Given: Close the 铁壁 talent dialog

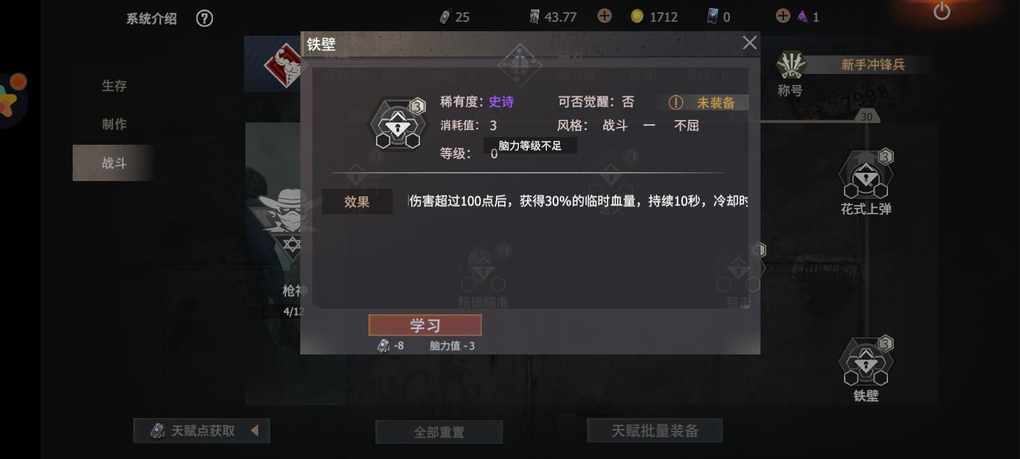Looking at the screenshot, I should point(749,43).
